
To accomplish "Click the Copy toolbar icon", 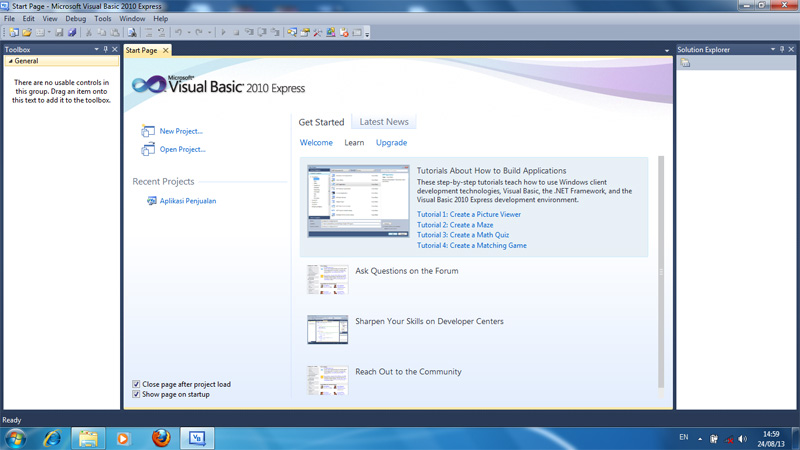I will click(102, 33).
